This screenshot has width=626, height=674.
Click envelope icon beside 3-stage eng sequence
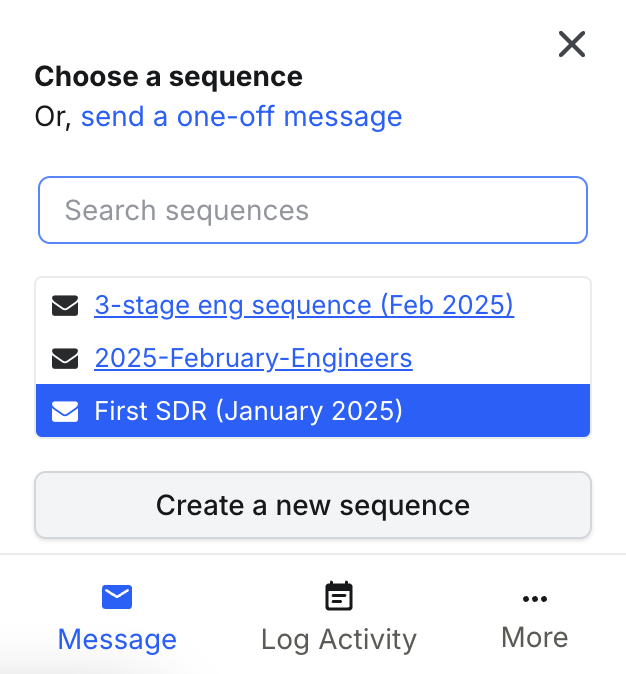pos(65,306)
